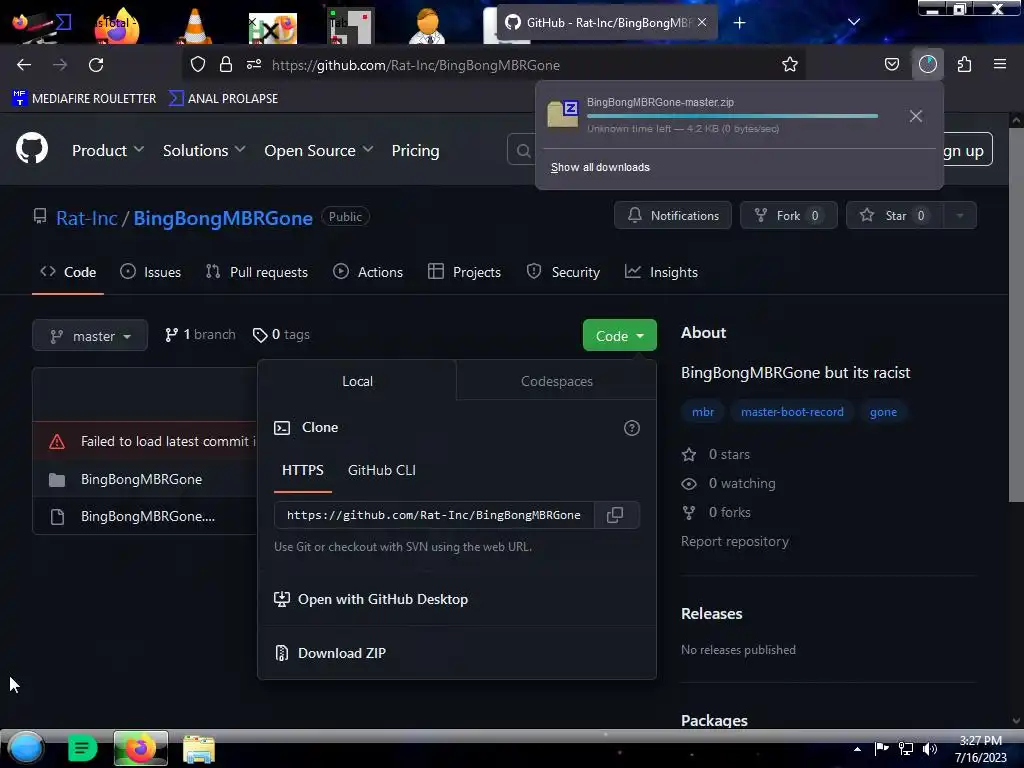This screenshot has width=1024, height=768.
Task: Switch to the Codespaces tab
Action: (x=556, y=381)
